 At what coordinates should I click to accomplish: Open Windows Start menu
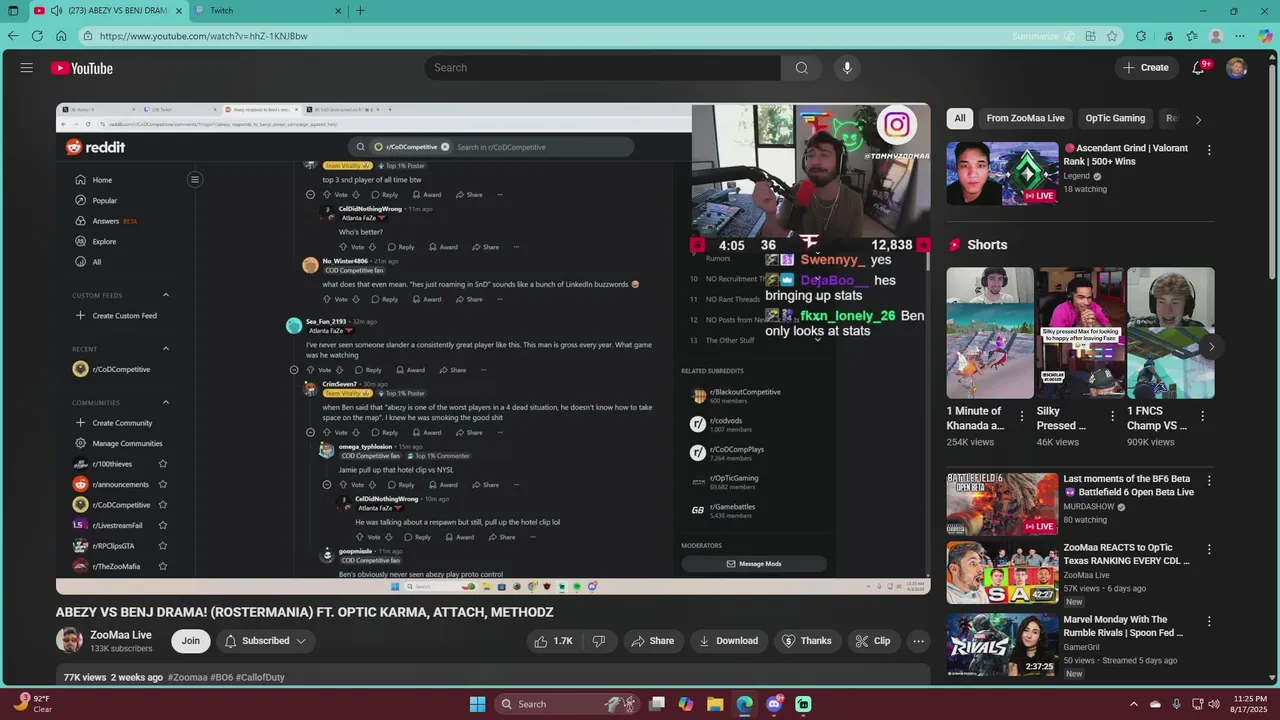pos(477,704)
